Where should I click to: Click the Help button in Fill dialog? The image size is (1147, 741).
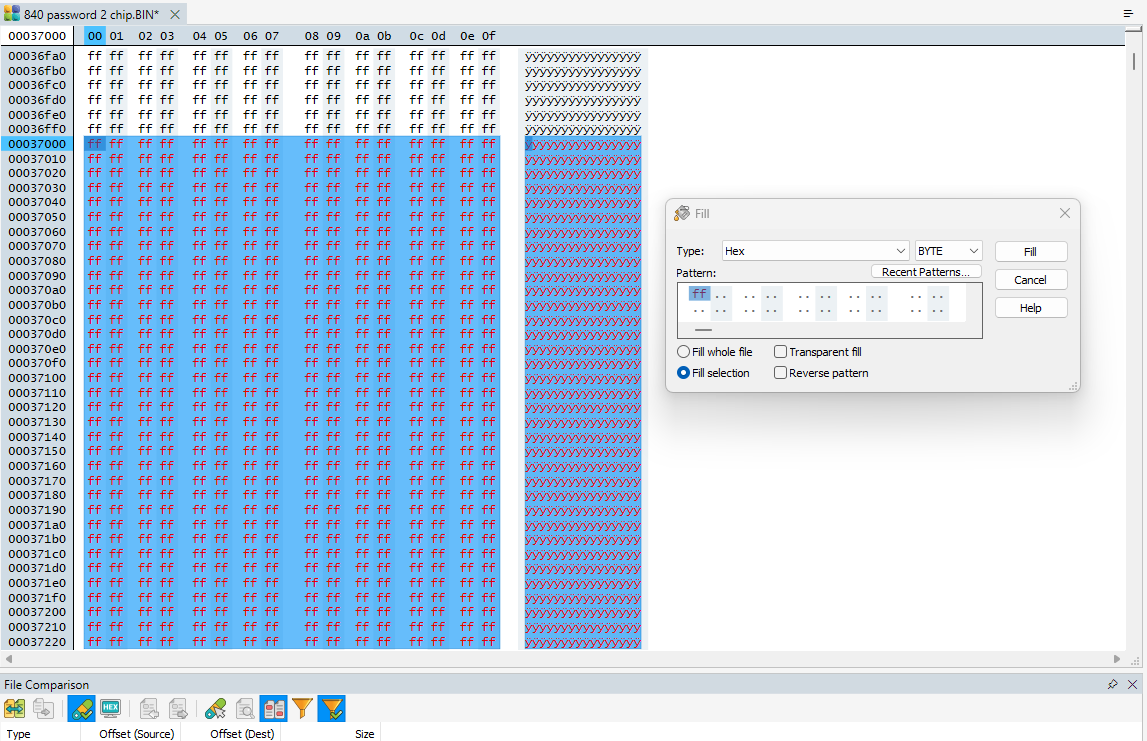(x=1031, y=308)
